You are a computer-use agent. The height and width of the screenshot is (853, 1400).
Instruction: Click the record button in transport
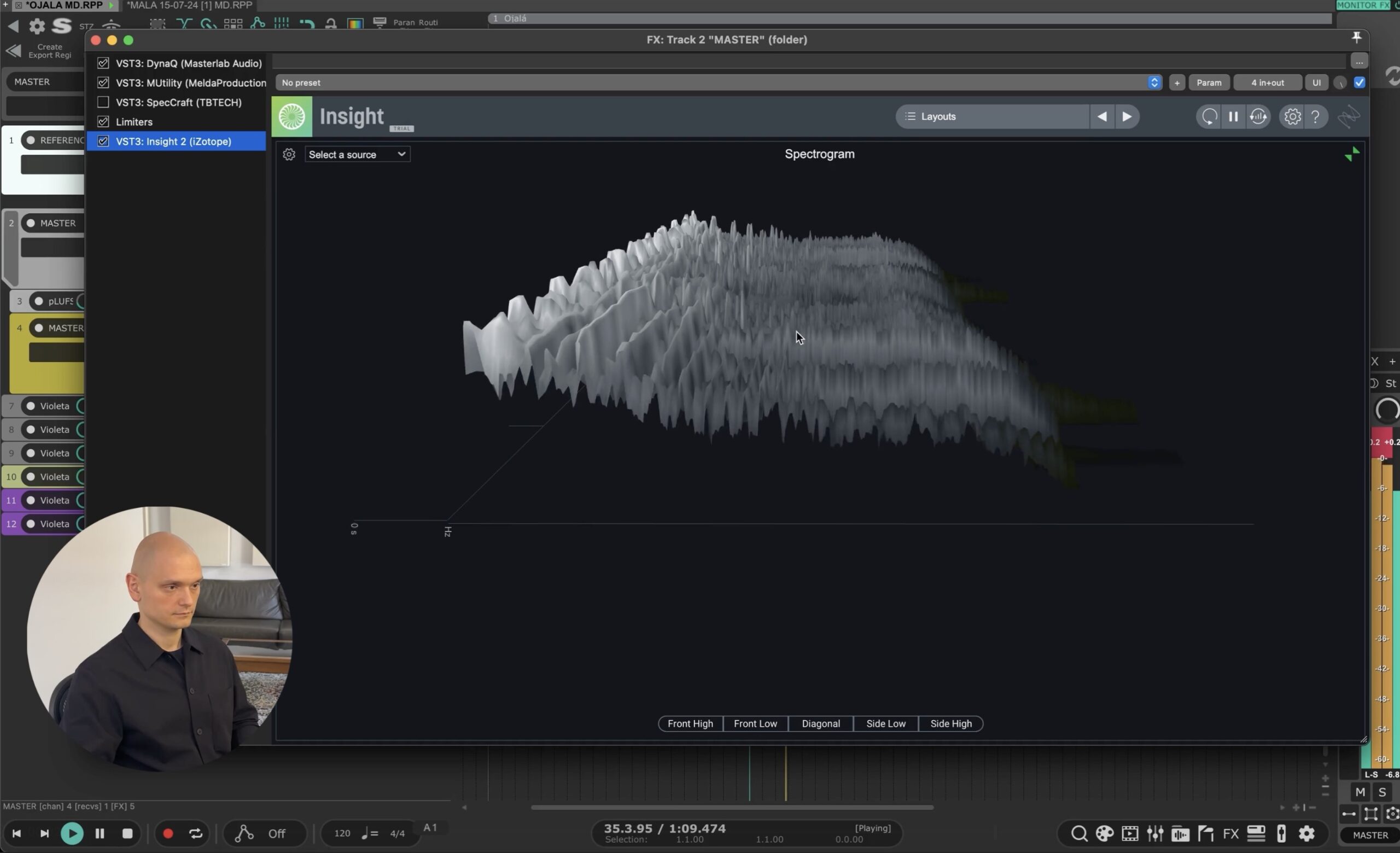(167, 833)
